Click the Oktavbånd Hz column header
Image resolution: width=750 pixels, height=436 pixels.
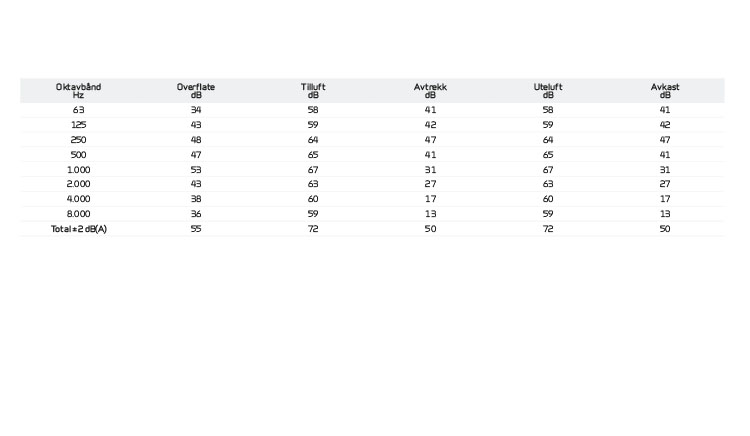[78, 91]
